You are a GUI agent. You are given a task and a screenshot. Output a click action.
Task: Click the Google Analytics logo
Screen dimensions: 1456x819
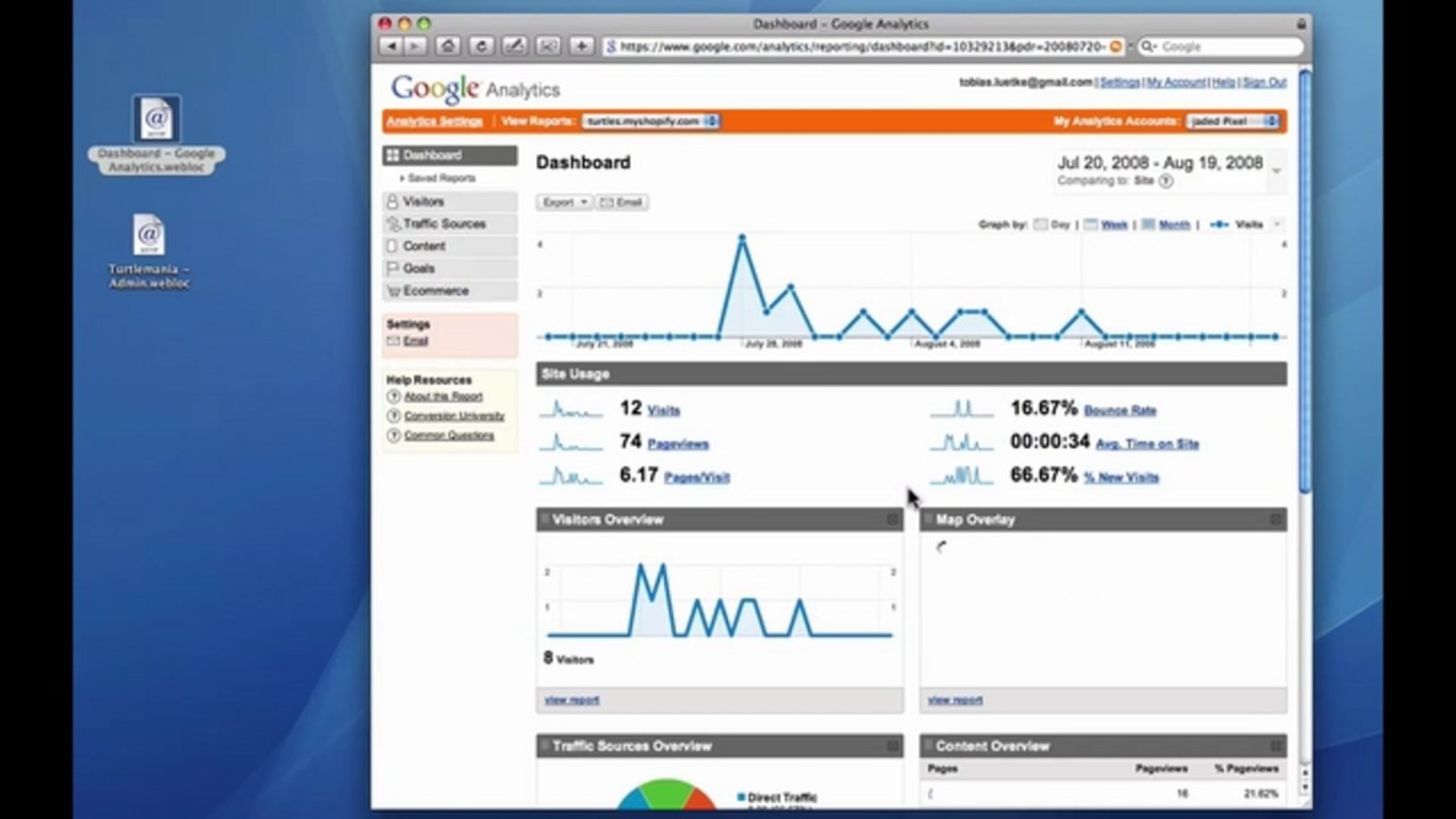[x=476, y=89]
